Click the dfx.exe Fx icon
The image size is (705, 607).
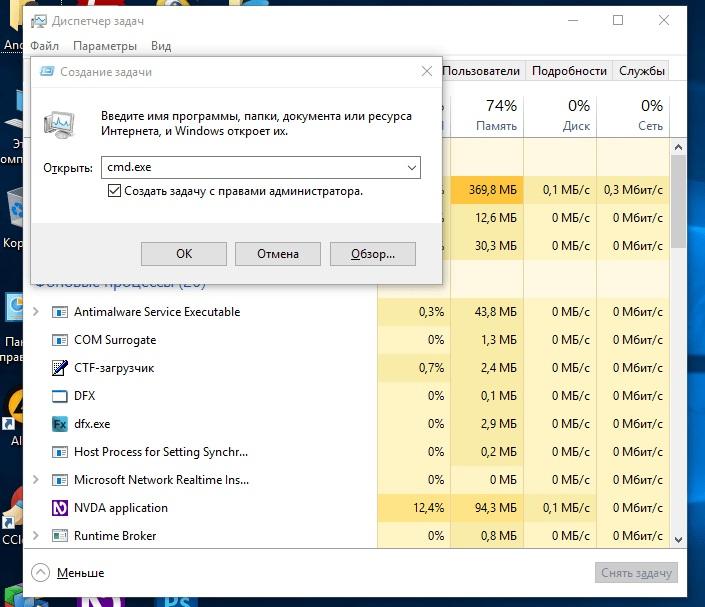[60, 424]
